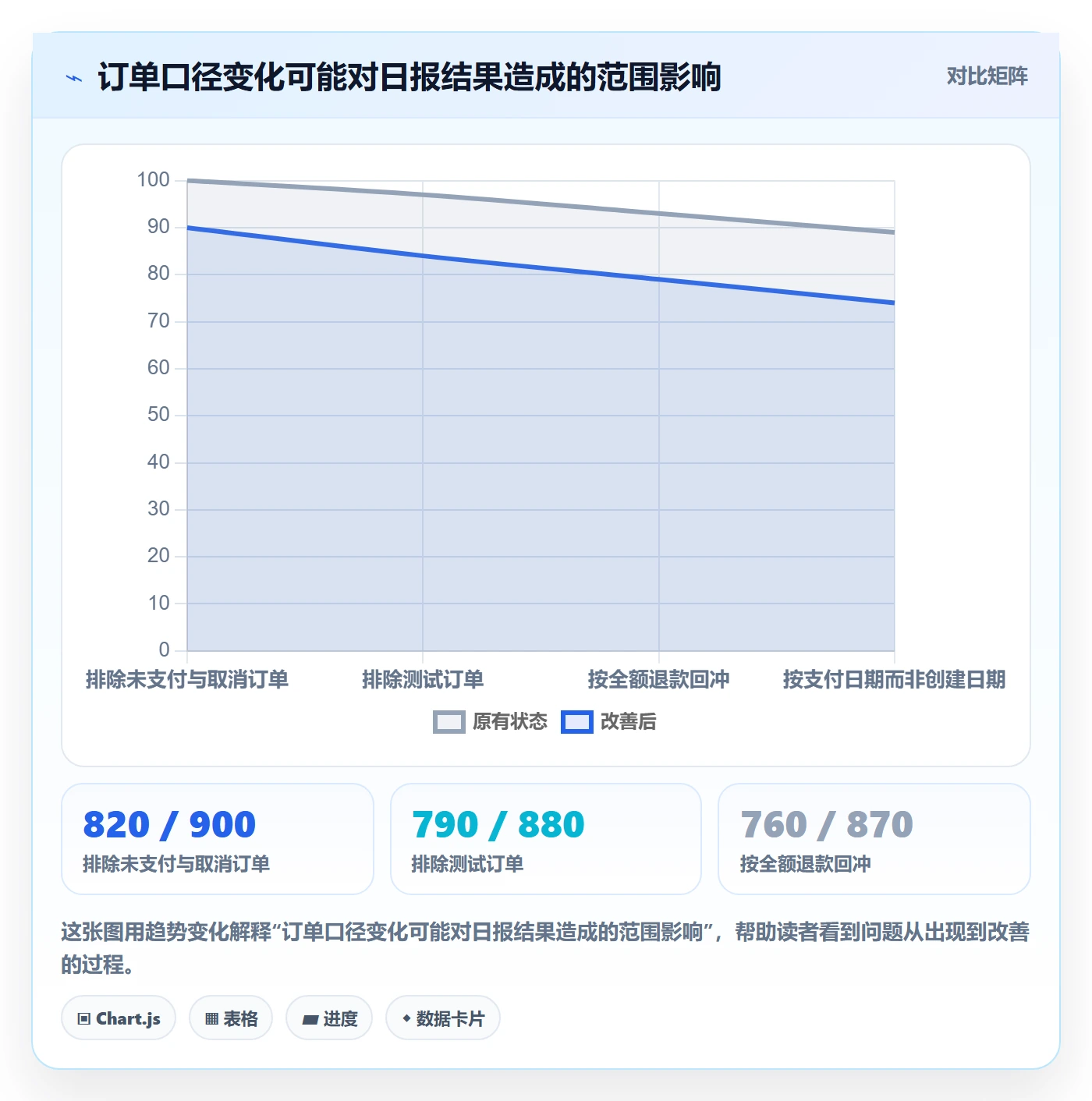Click the gray 原有状态 line at its start
This screenshot has height=1101, width=1092.
coord(188,181)
